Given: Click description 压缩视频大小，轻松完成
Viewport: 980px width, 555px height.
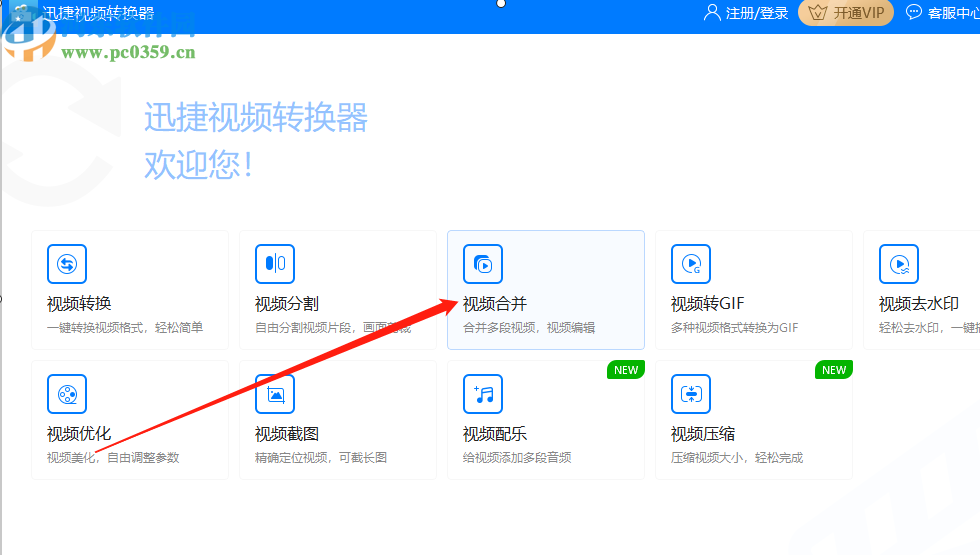Looking at the screenshot, I should (x=737, y=458).
